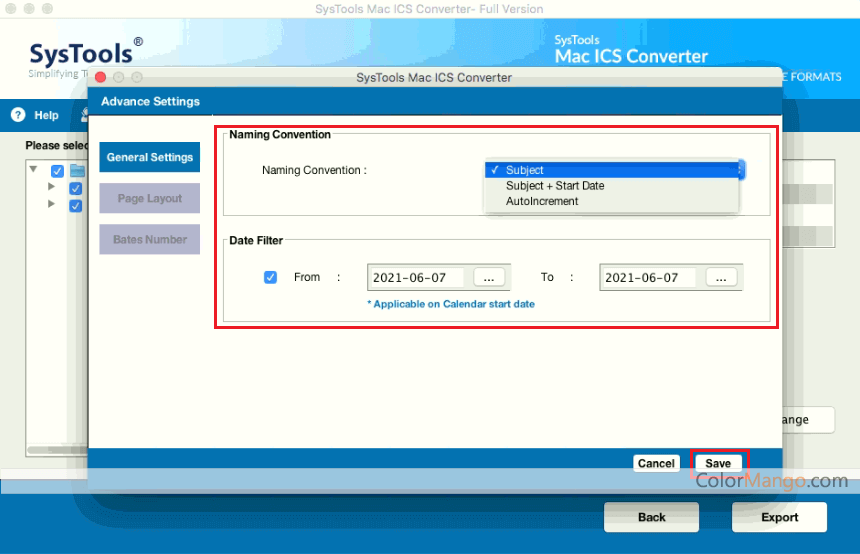Open the To date picker ellipsis button
The width and height of the screenshot is (860, 554).
[x=722, y=277]
